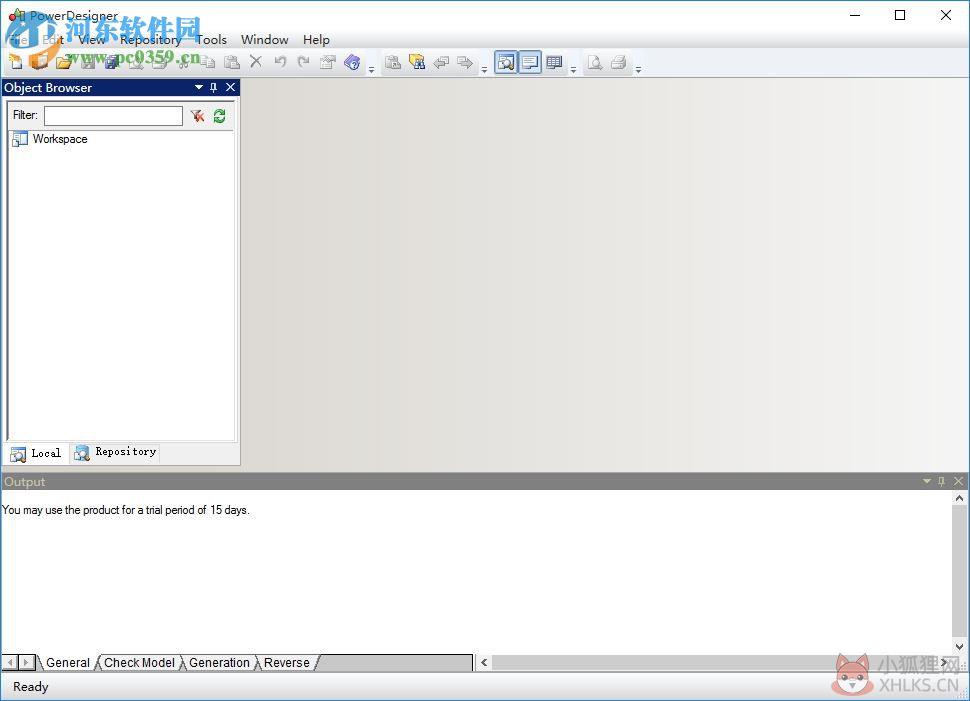
Task: Click Output horizontal scrollbar left arrow
Action: pyautogui.click(x=484, y=663)
